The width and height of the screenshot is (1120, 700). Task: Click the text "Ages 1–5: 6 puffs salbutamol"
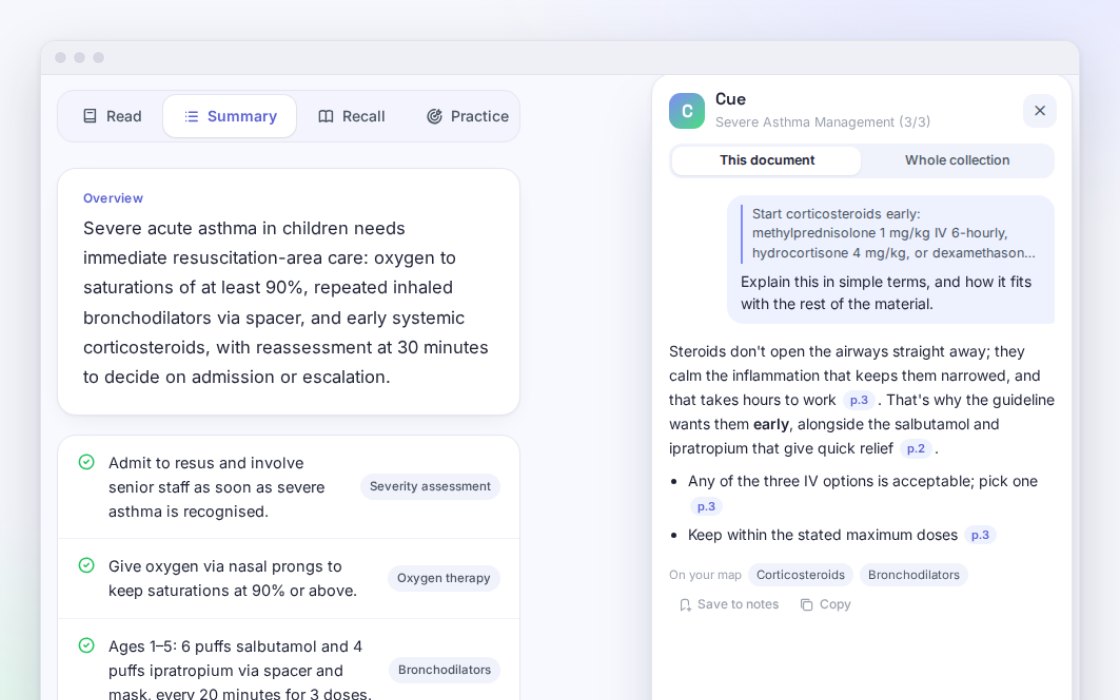(239, 670)
